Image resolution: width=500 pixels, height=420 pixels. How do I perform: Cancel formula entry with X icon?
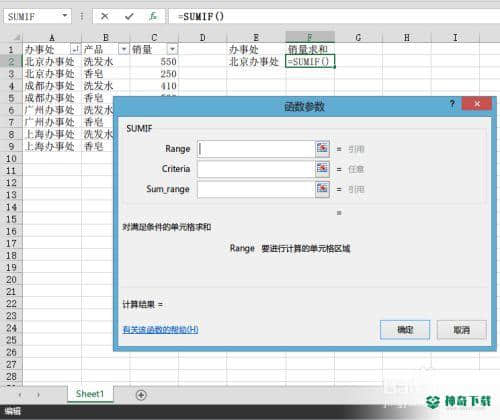coord(105,16)
